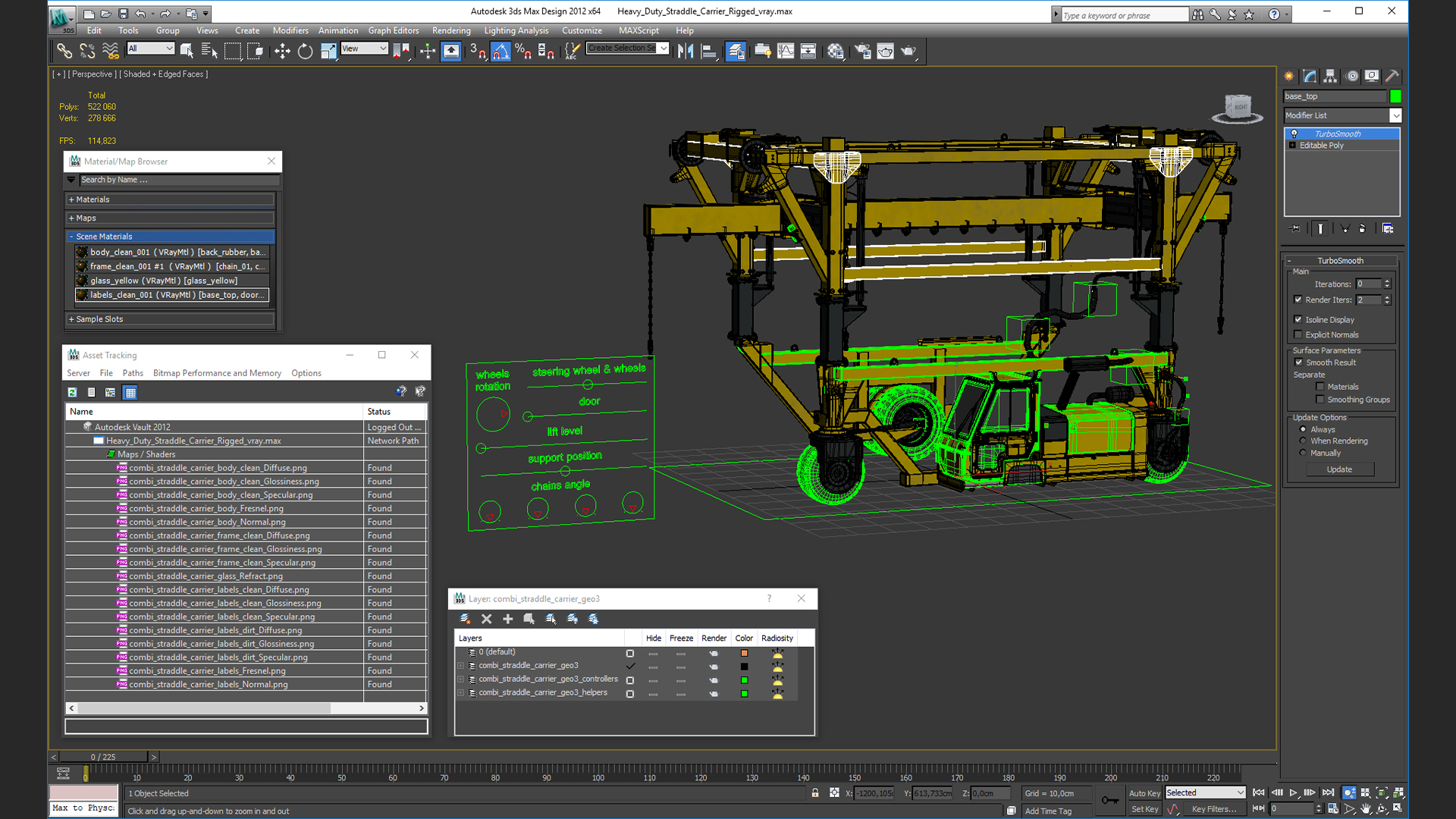Activate Select Object tool
The height and width of the screenshot is (819, 1456).
click(187, 52)
